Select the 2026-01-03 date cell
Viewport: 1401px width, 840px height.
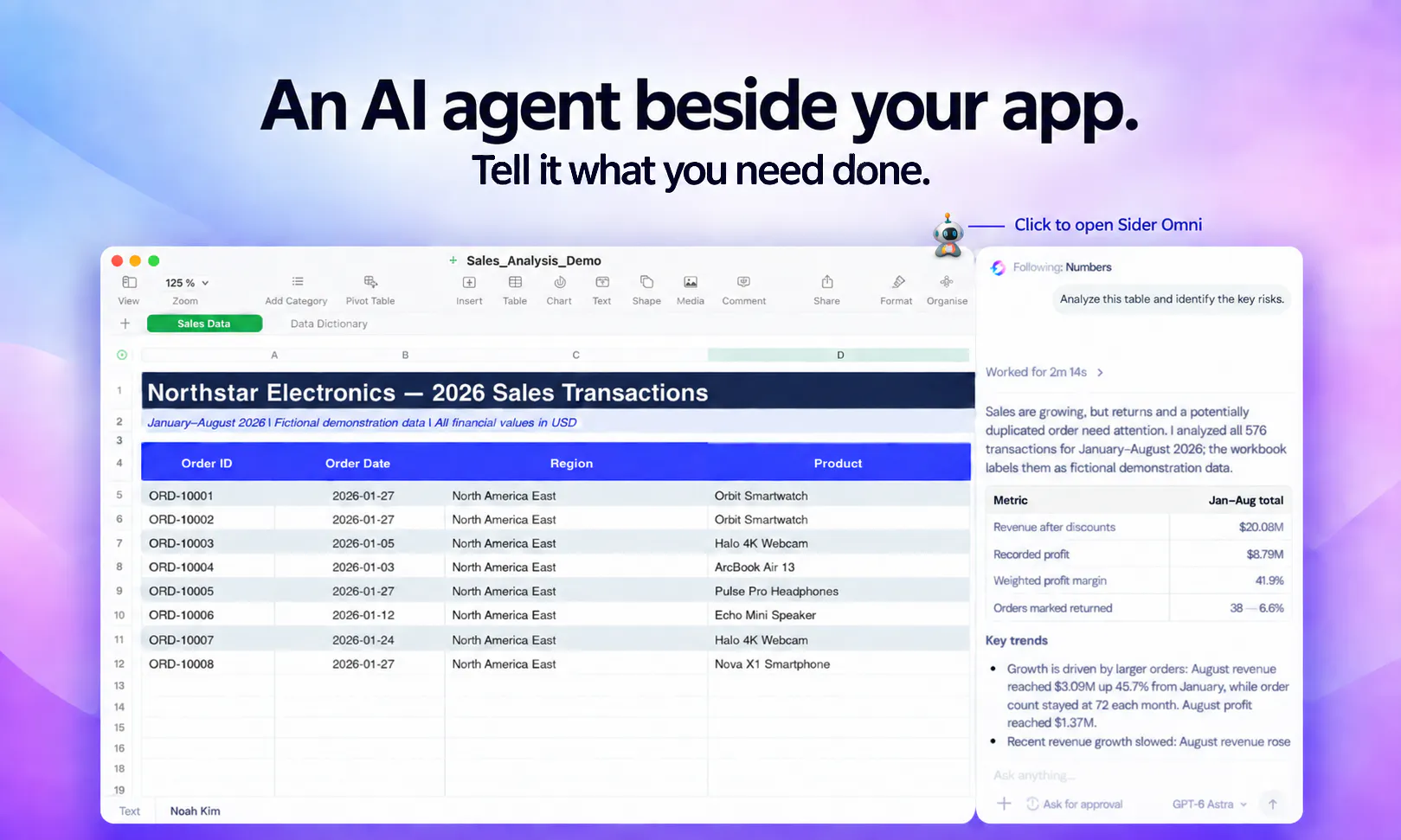point(360,567)
